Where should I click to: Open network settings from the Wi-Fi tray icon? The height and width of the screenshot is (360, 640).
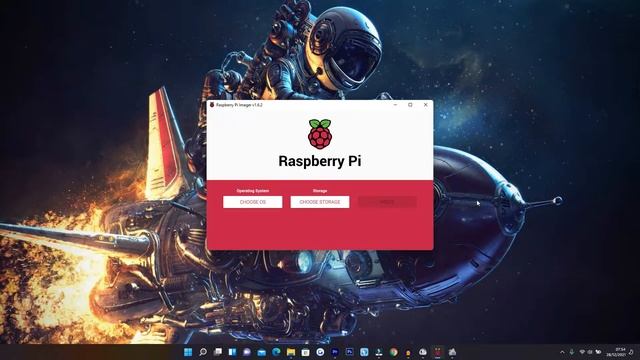582,352
